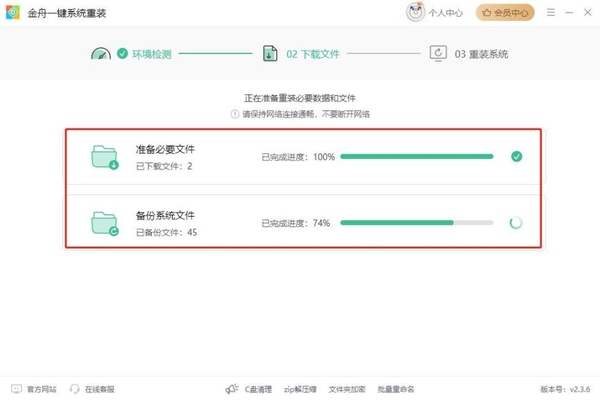Click the info icon beside 请保持网络连接通畅
Image resolution: width=600 pixels, height=400 pixels.
point(235,114)
